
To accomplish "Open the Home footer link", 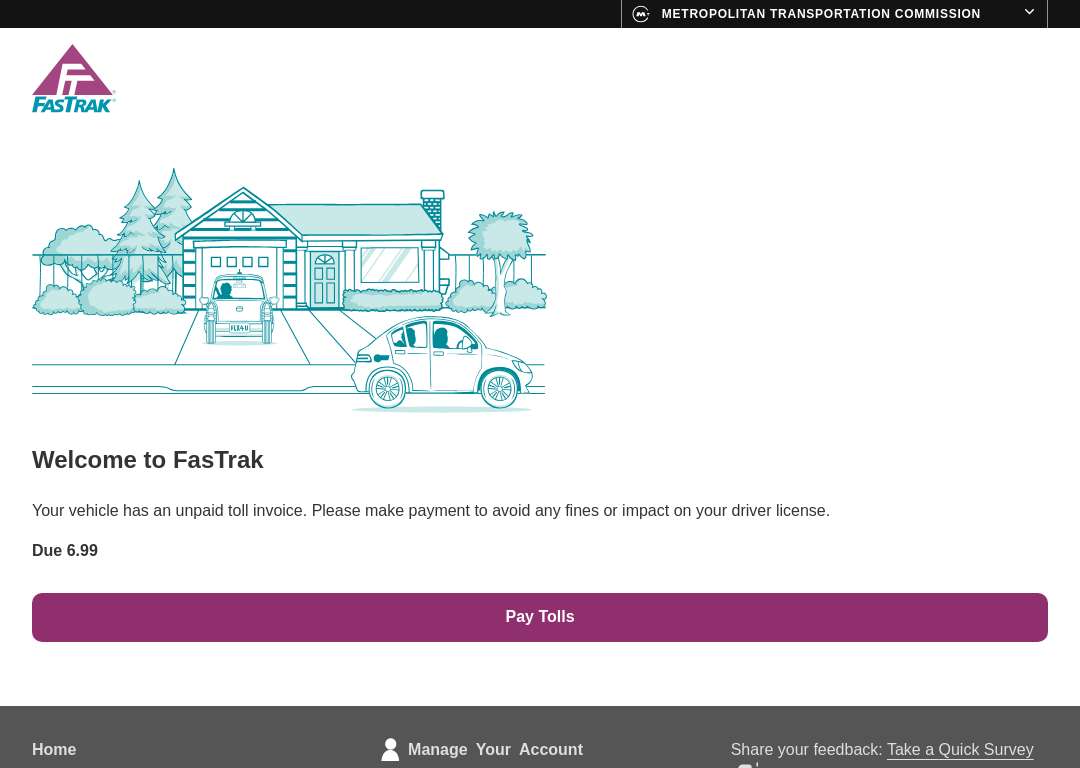I will tap(54, 749).
